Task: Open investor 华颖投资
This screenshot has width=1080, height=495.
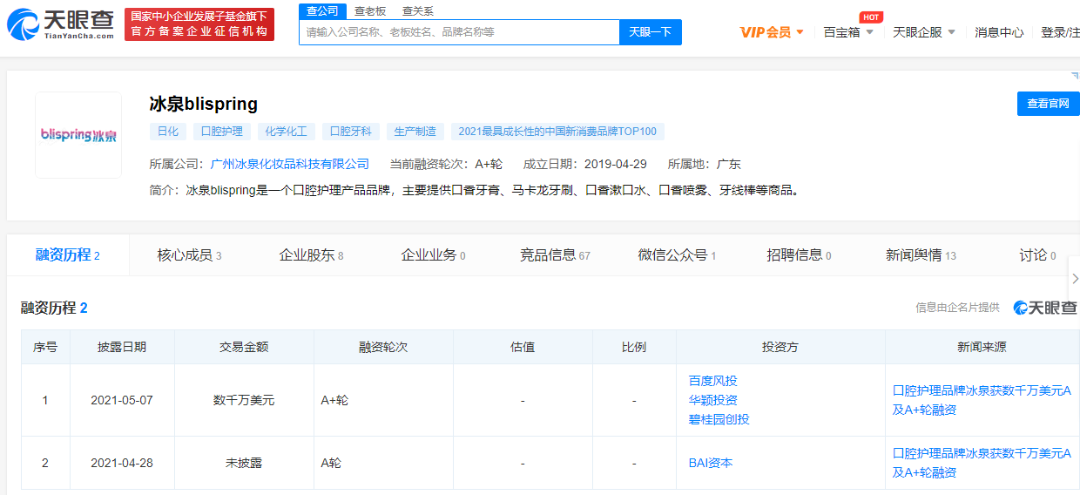Action: [713, 400]
